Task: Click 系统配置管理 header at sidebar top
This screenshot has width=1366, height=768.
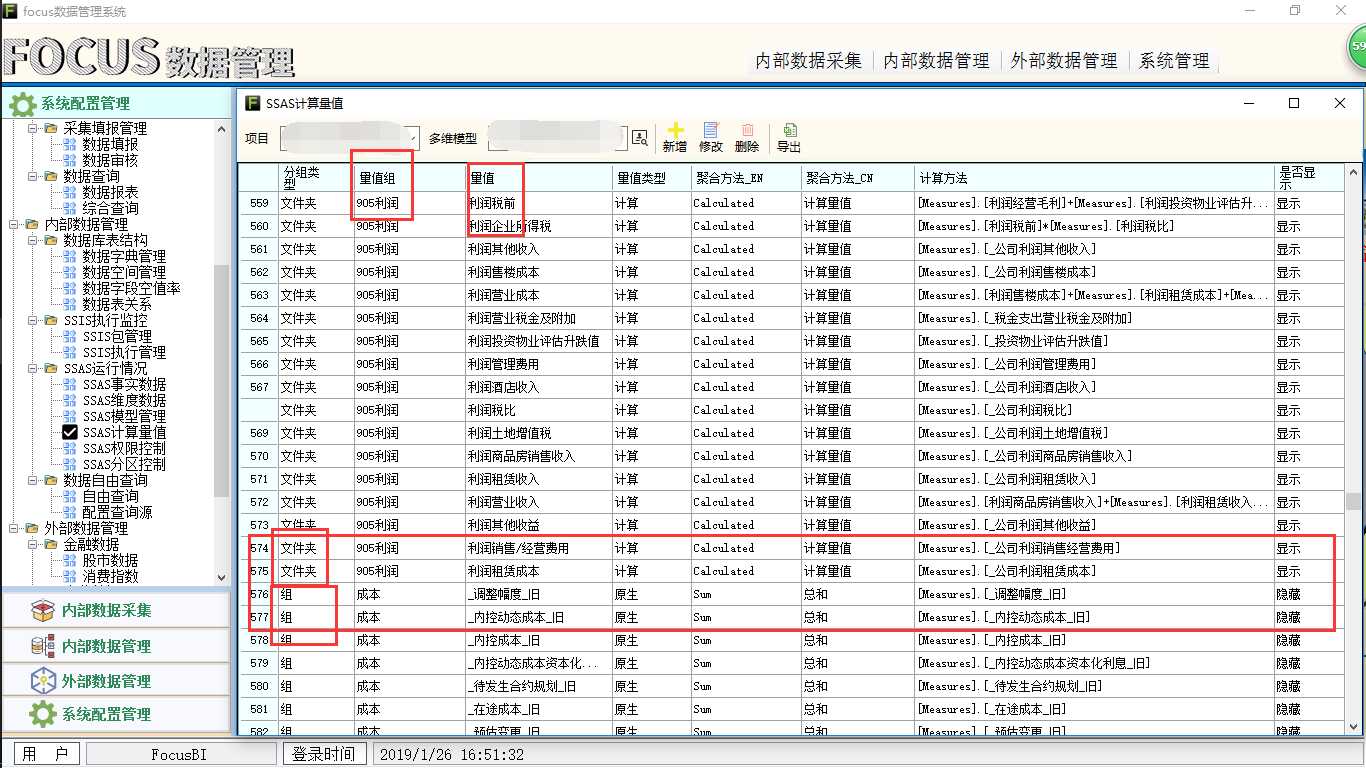Action: (x=116, y=103)
